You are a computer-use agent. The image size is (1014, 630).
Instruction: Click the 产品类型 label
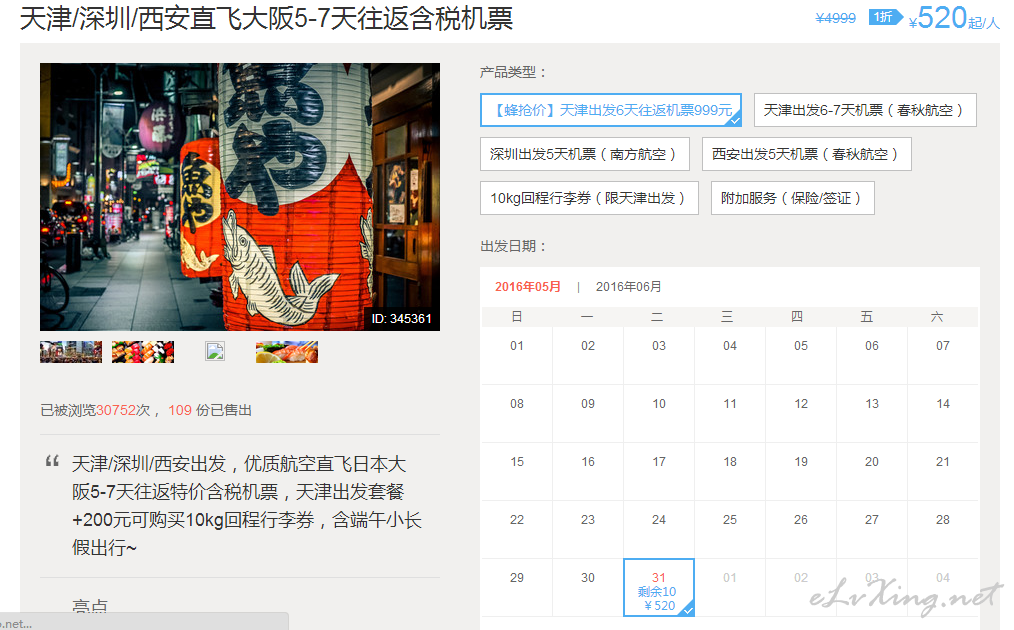click(513, 72)
